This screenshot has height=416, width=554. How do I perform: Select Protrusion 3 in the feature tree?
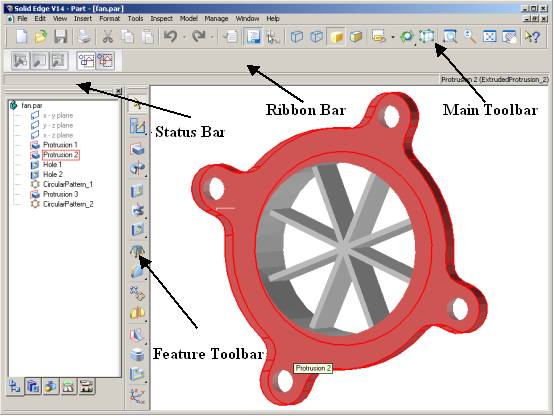pos(60,194)
